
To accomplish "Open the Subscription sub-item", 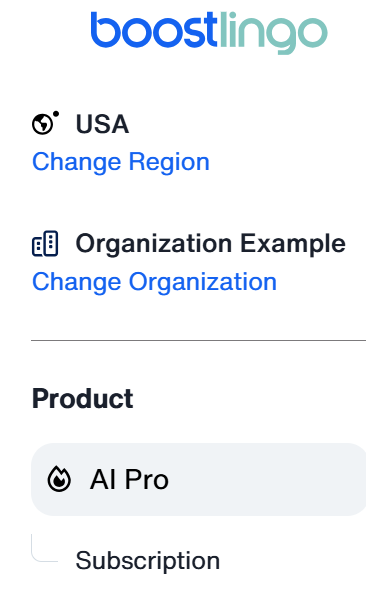I will point(148,561).
